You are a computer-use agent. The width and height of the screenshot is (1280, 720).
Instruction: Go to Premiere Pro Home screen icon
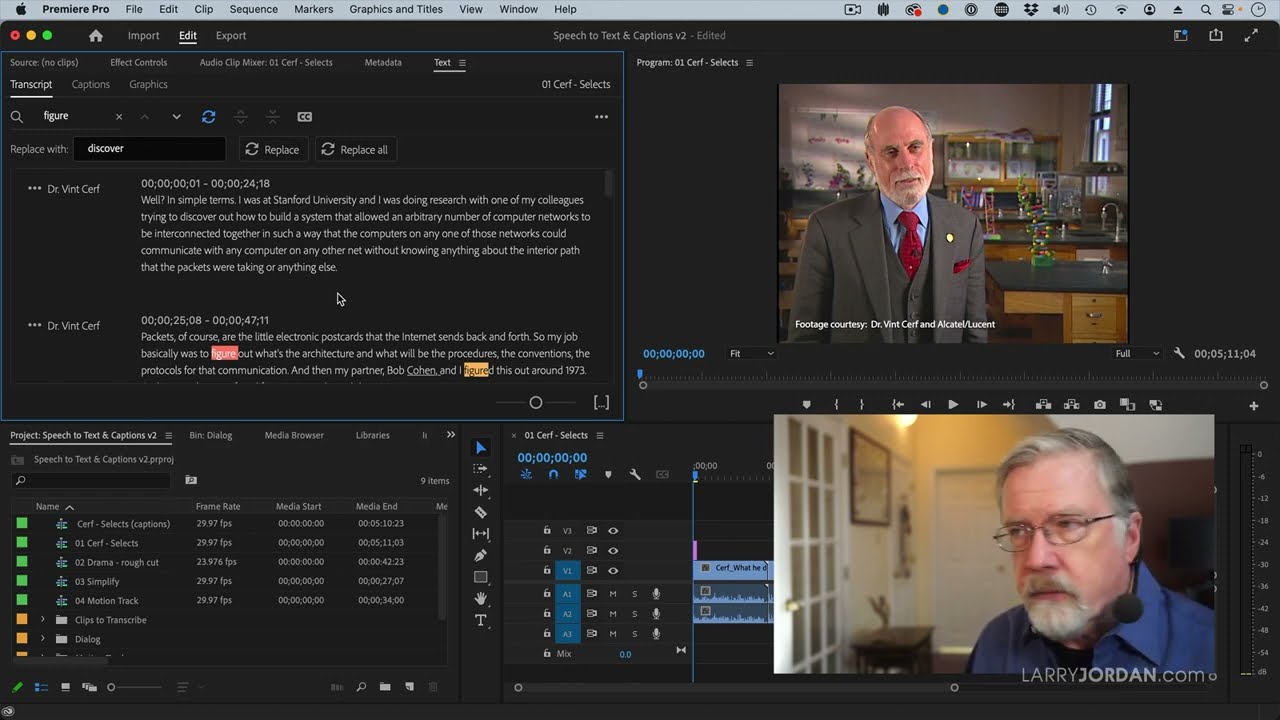(x=96, y=36)
